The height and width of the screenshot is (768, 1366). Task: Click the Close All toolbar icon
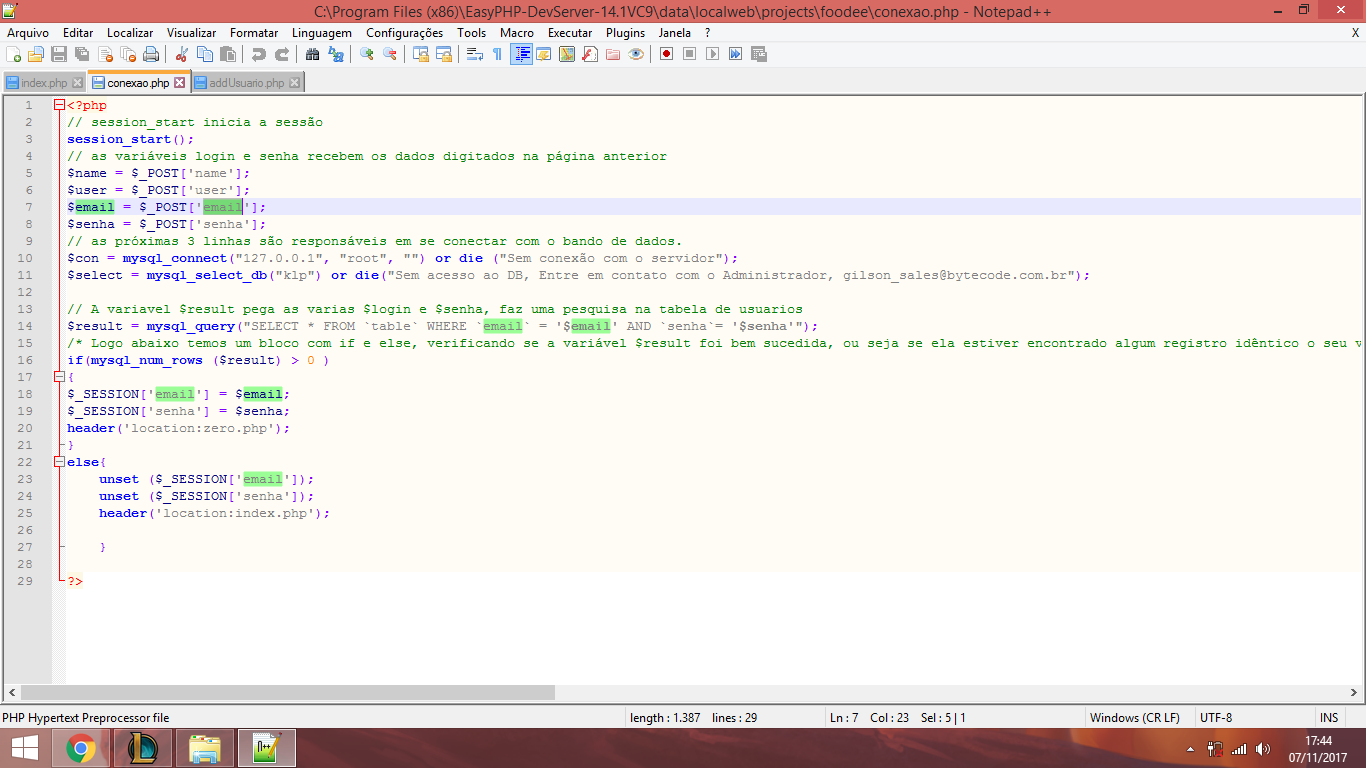(x=128, y=54)
